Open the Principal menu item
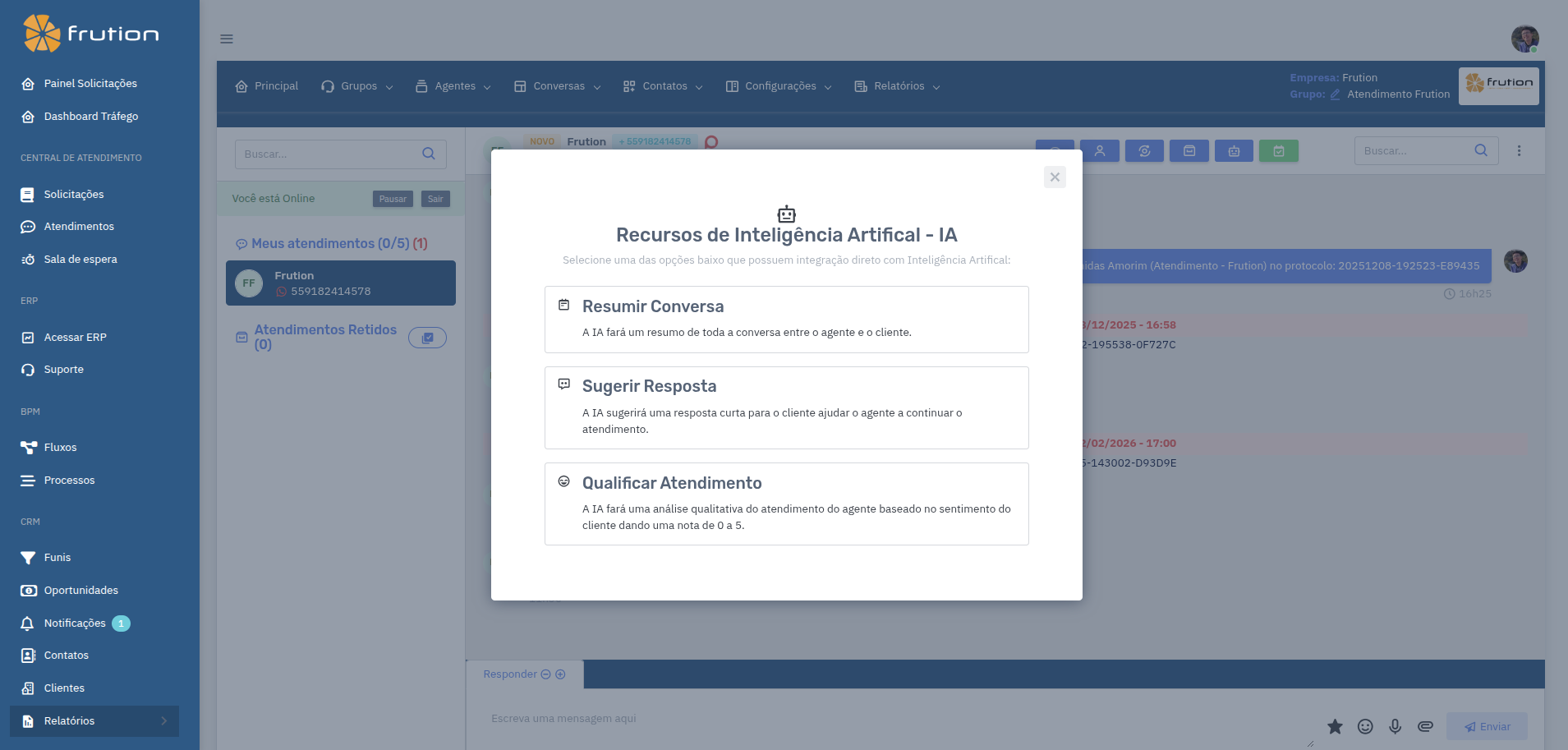1568x750 pixels. click(x=266, y=86)
